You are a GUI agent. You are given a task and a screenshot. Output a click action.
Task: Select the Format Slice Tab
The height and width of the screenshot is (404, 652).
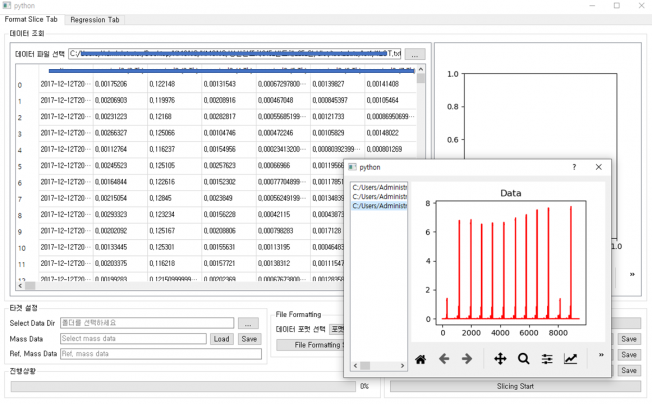(32, 19)
